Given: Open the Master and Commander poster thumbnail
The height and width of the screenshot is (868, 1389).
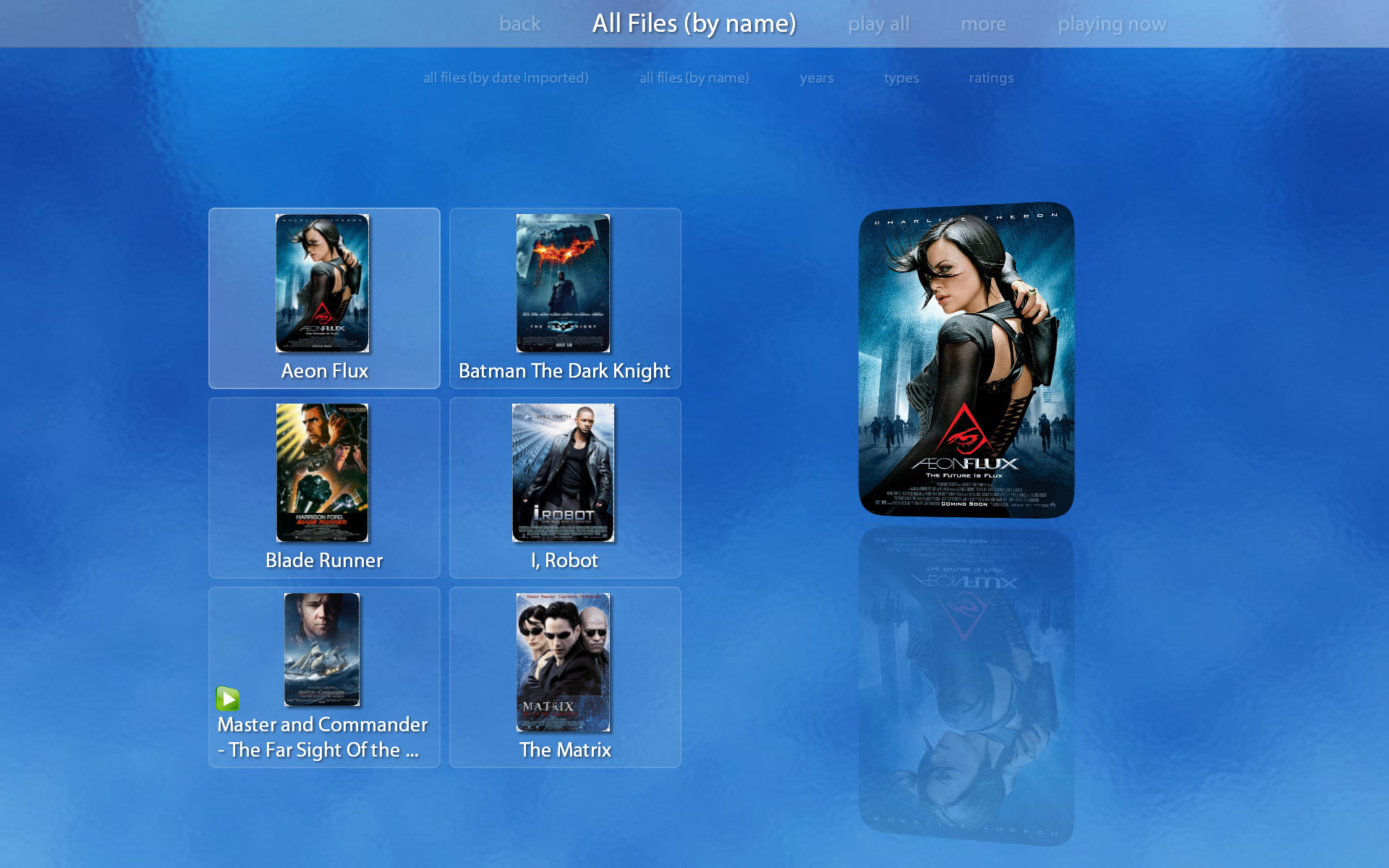Looking at the screenshot, I should [322, 649].
